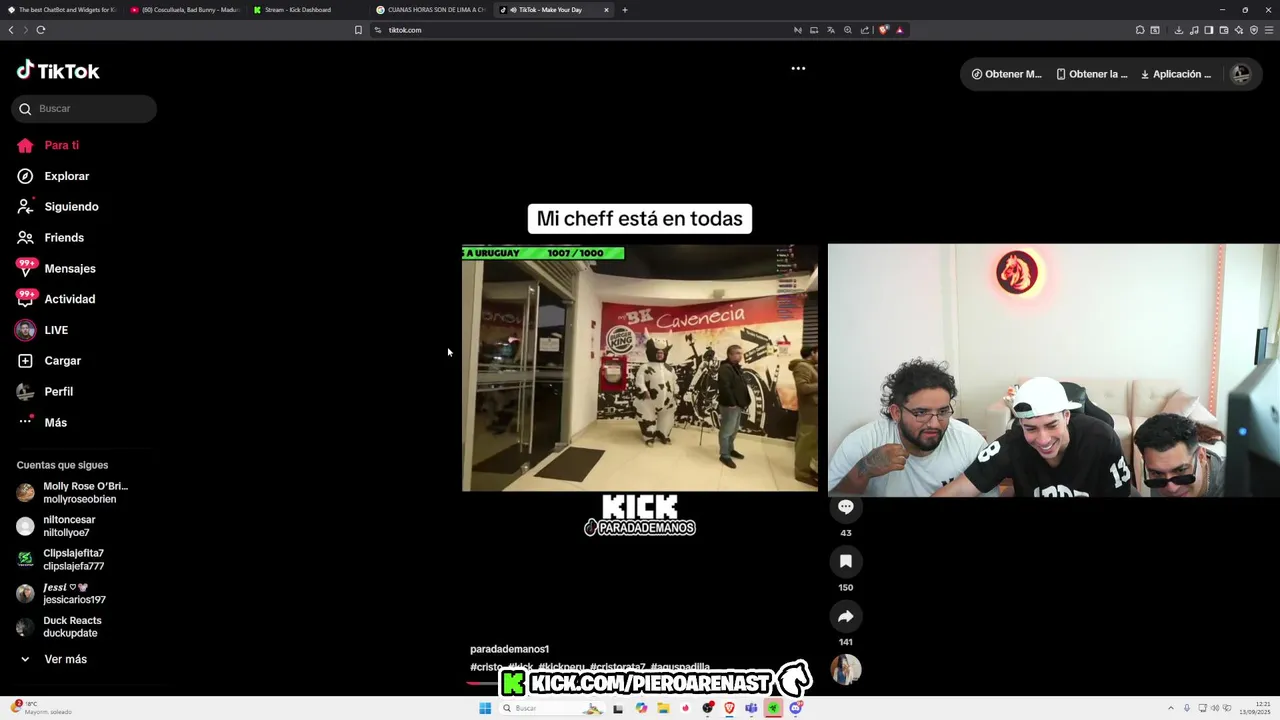Open browser extensions puzzle icon
This screenshot has width=1280, height=720.
[x=1140, y=30]
